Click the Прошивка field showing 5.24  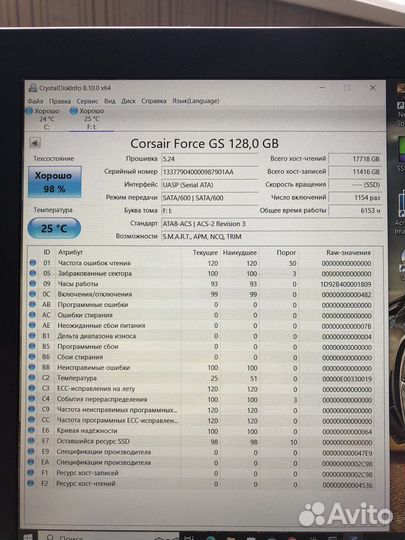[209, 159]
